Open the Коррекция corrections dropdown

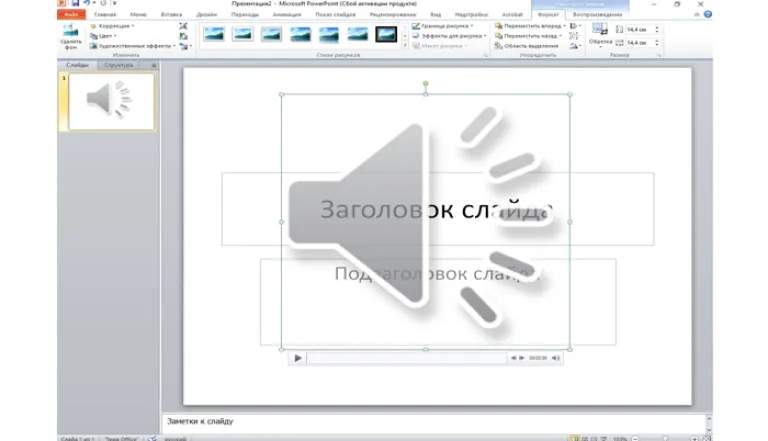coord(113,26)
